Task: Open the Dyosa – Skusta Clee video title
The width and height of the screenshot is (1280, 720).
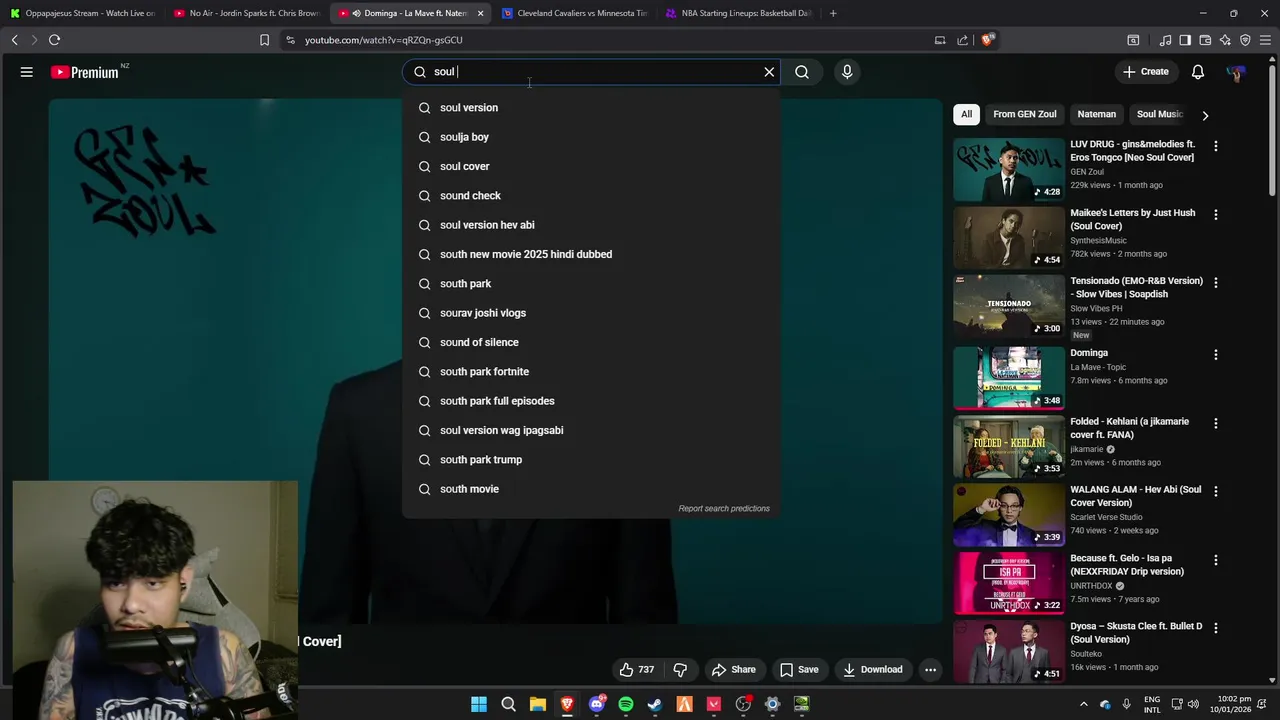Action: pos(1136,633)
